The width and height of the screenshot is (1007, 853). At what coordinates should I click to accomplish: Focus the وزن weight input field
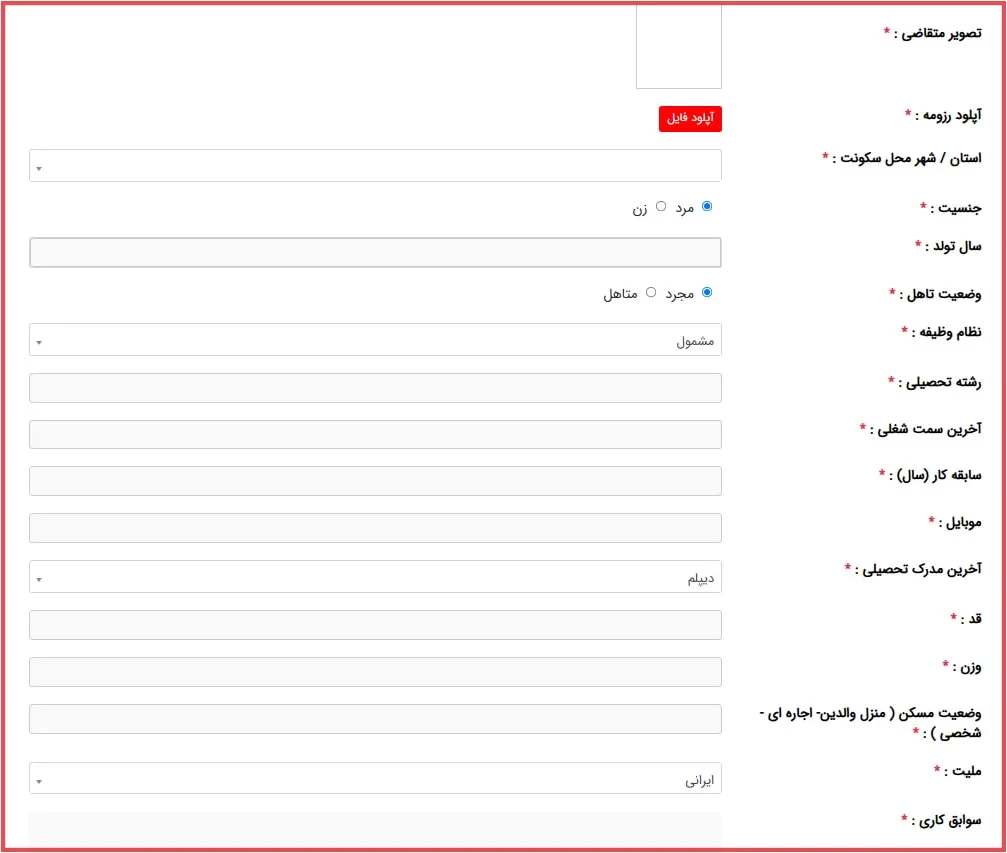click(375, 672)
